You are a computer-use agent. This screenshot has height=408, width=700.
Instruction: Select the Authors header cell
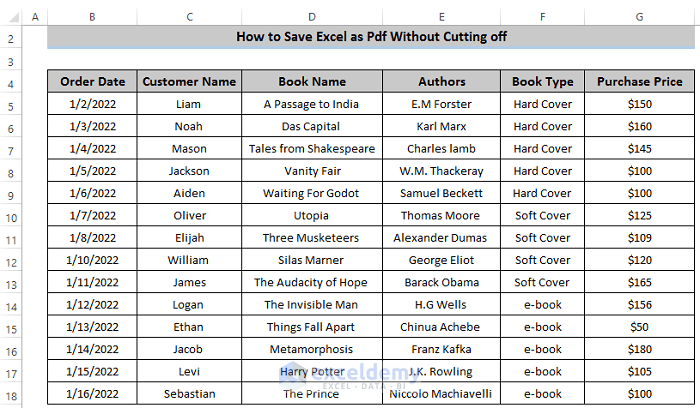(x=441, y=82)
